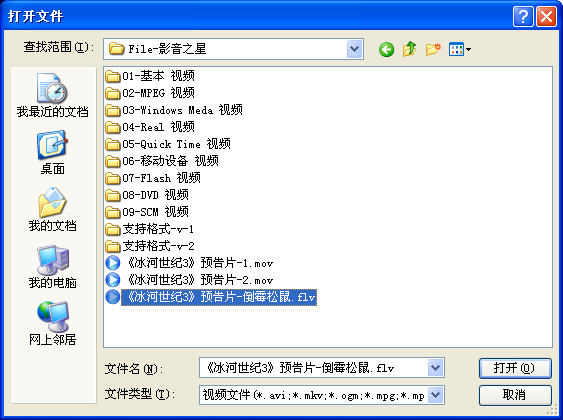Open 网上邻居 in the places bar
The image size is (563, 420).
tap(52, 323)
